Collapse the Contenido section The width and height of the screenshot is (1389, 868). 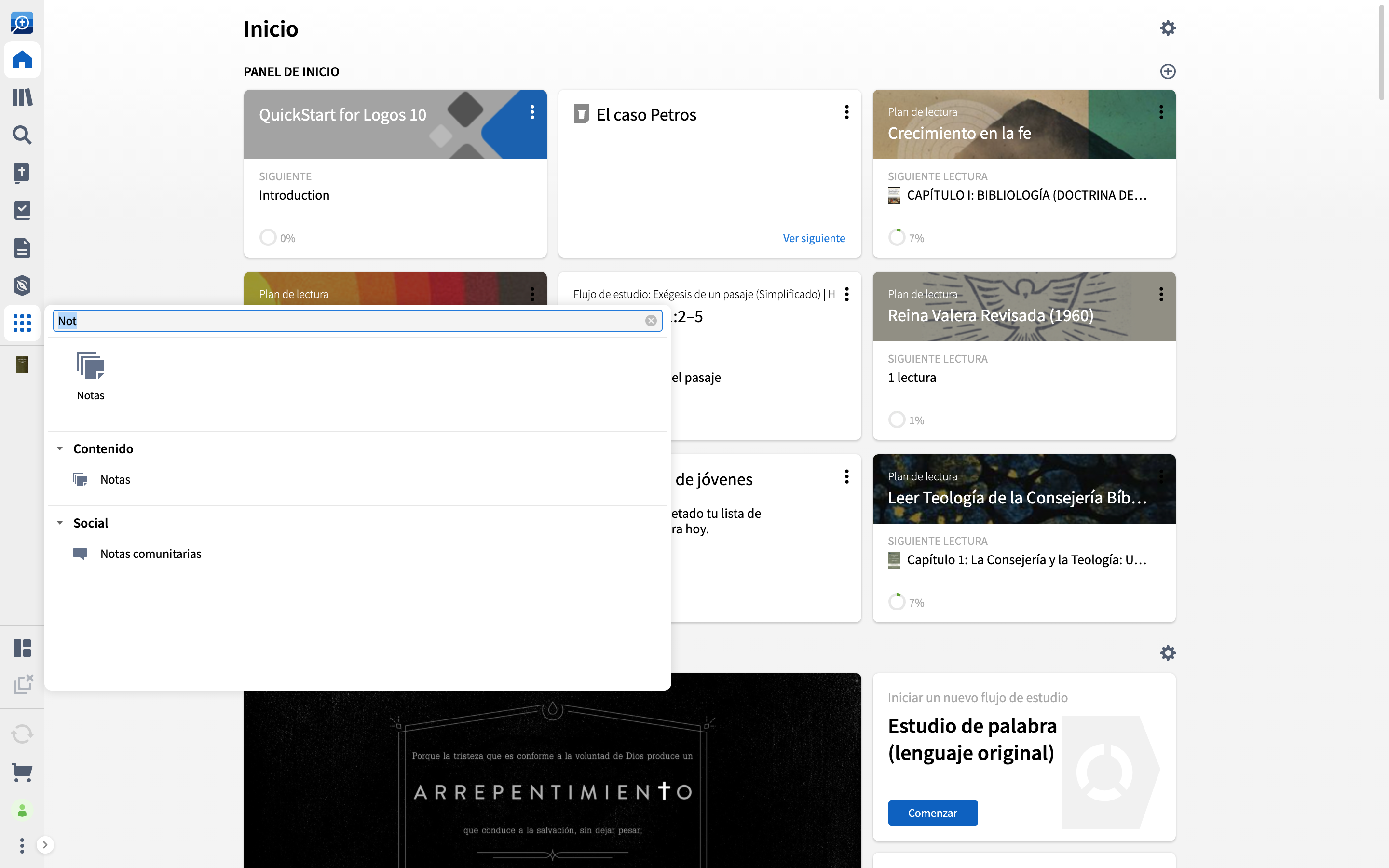60,448
